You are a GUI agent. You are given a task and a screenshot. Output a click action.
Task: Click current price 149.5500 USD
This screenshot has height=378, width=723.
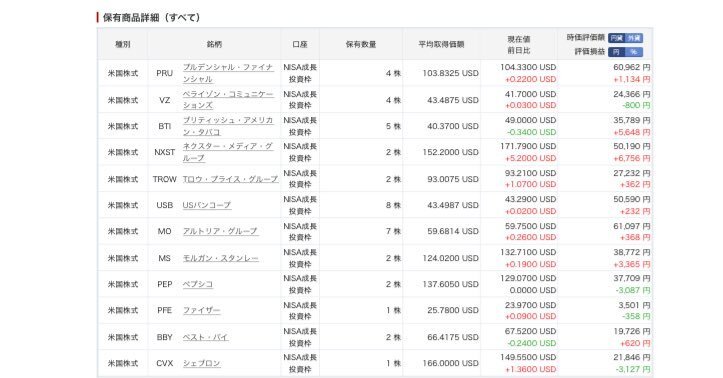point(528,357)
